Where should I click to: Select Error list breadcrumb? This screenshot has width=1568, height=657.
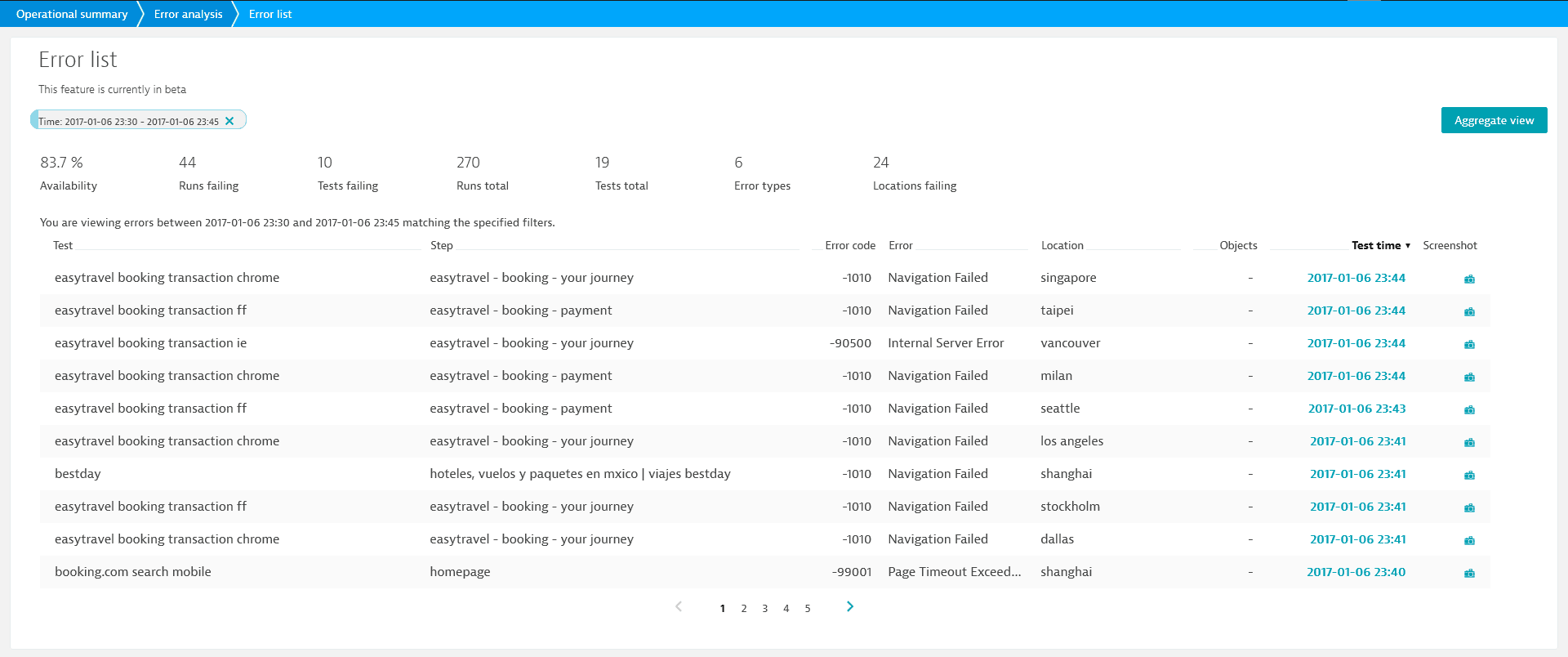pyautogui.click(x=270, y=14)
